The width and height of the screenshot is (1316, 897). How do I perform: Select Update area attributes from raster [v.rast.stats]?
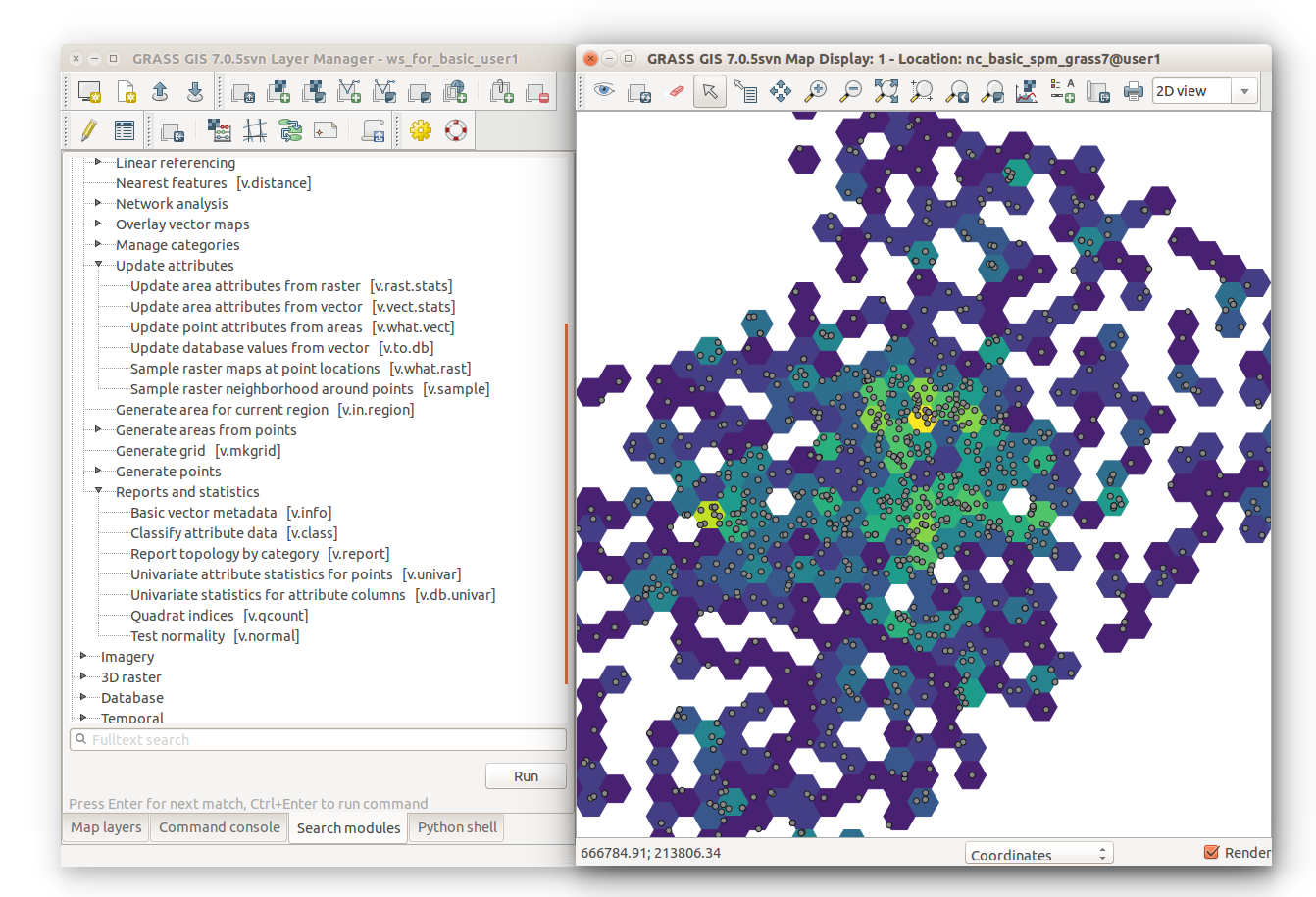291,286
